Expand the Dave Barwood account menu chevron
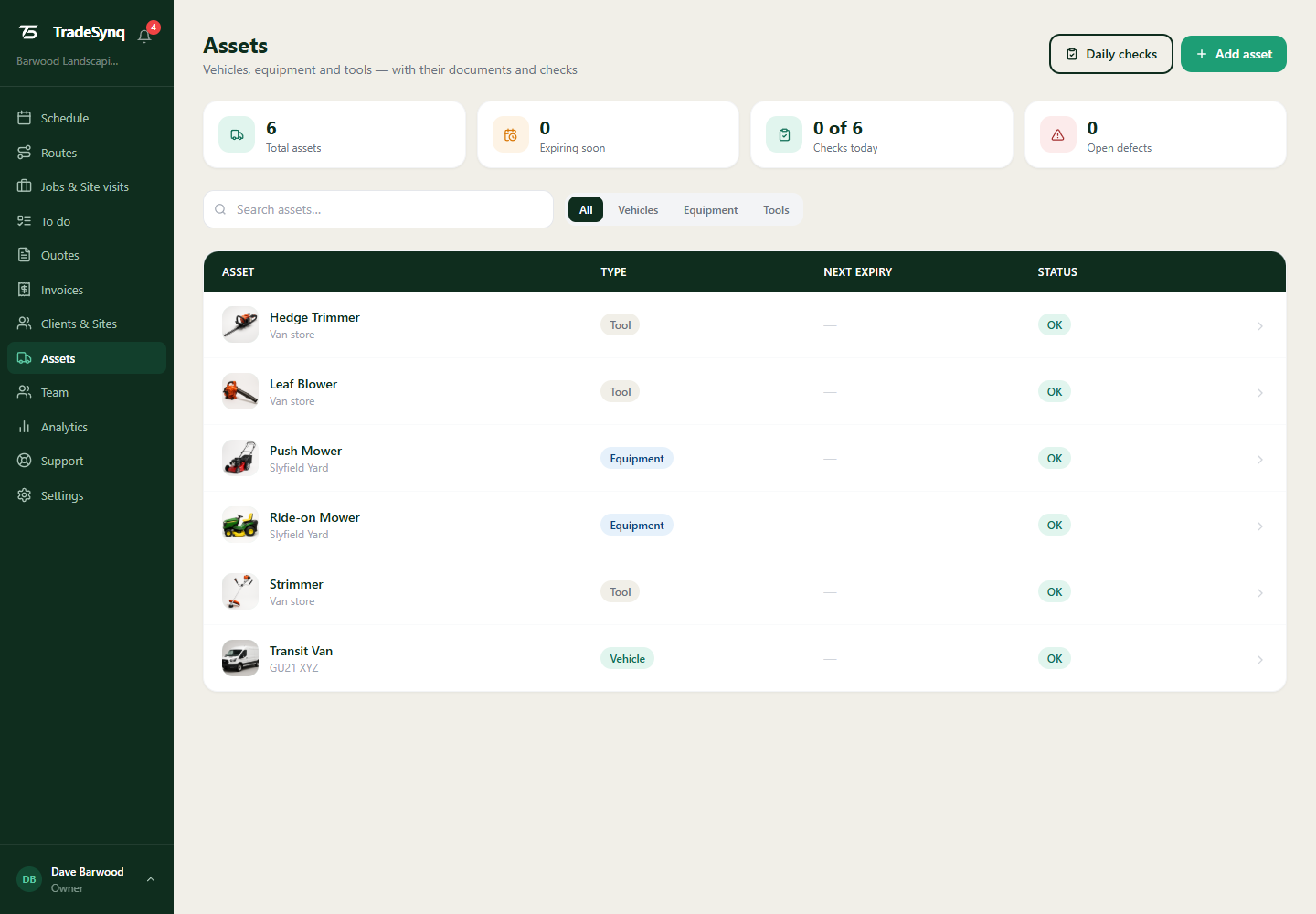Image resolution: width=1316 pixels, height=914 pixels. pos(151,879)
